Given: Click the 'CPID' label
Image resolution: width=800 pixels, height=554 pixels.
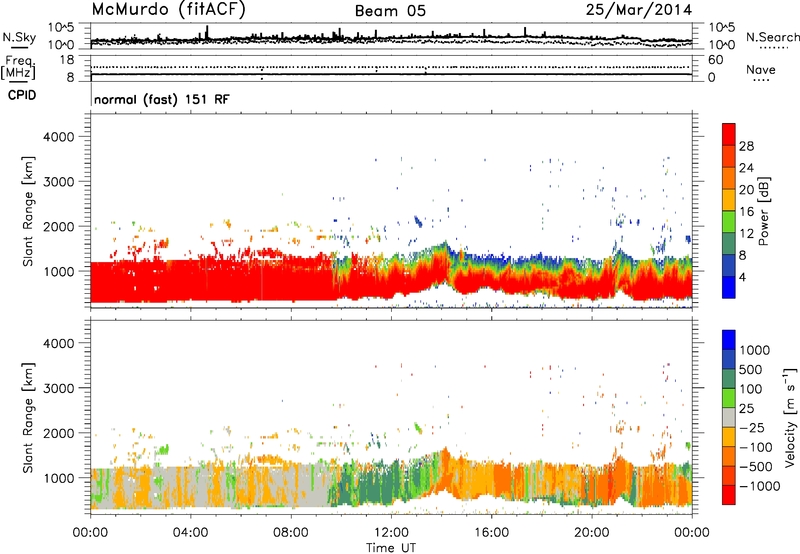Looking at the screenshot, I should point(22,95).
